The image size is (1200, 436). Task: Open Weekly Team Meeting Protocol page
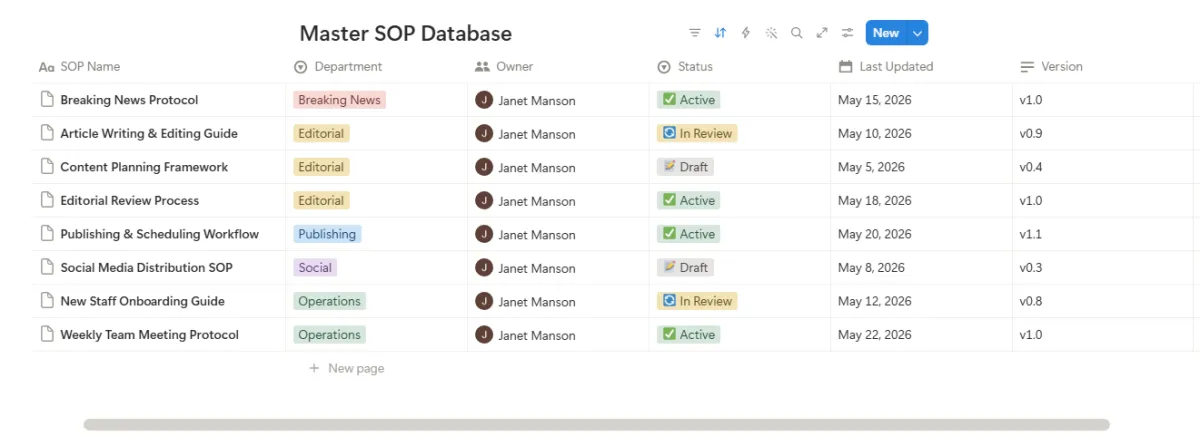pos(150,334)
